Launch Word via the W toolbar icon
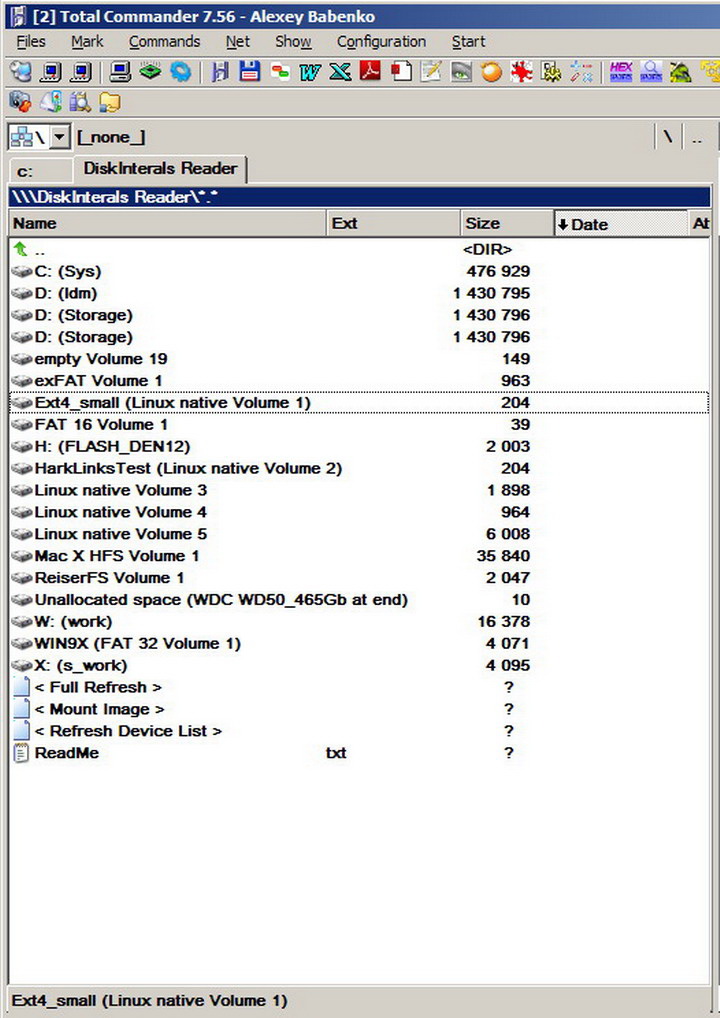 (x=310, y=71)
